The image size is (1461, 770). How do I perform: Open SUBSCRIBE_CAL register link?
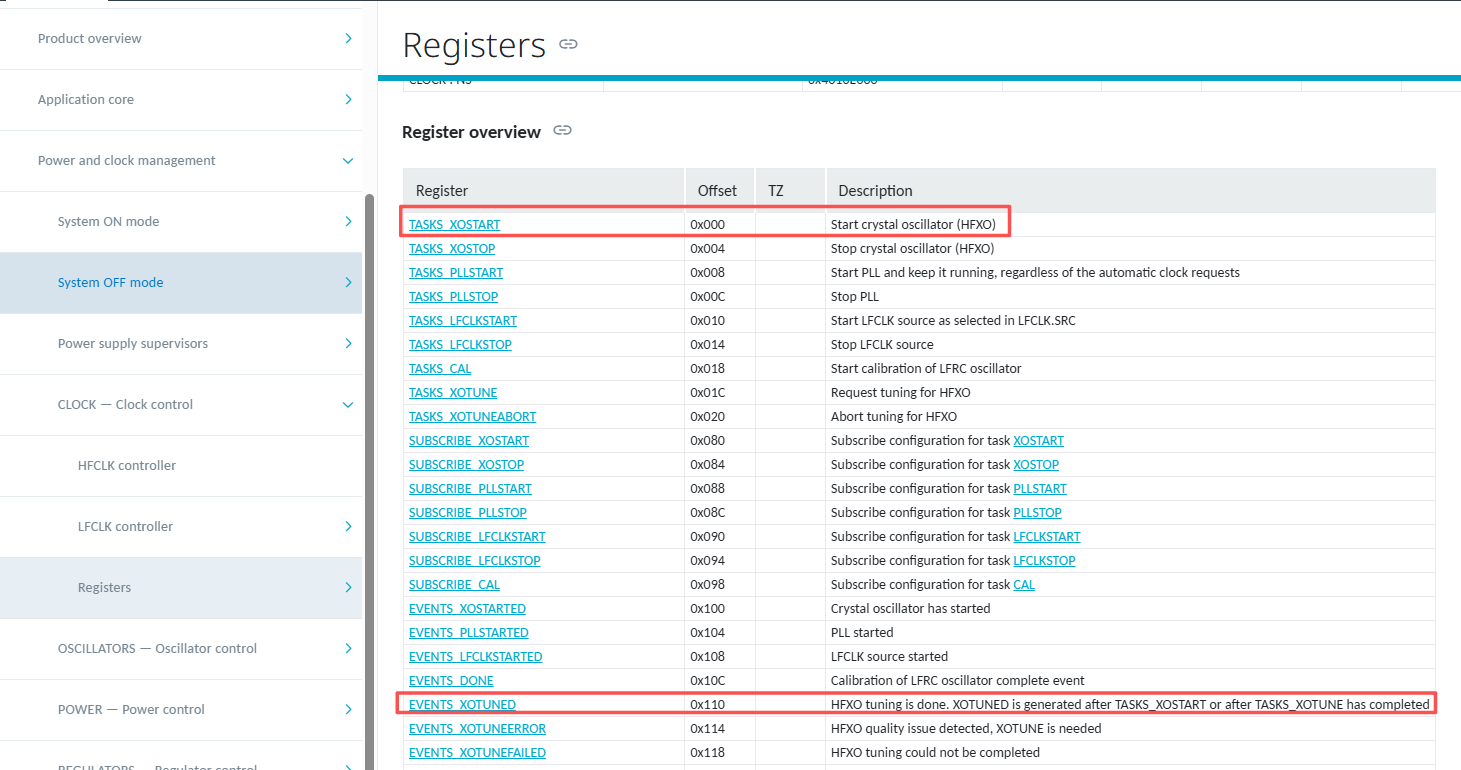[454, 584]
